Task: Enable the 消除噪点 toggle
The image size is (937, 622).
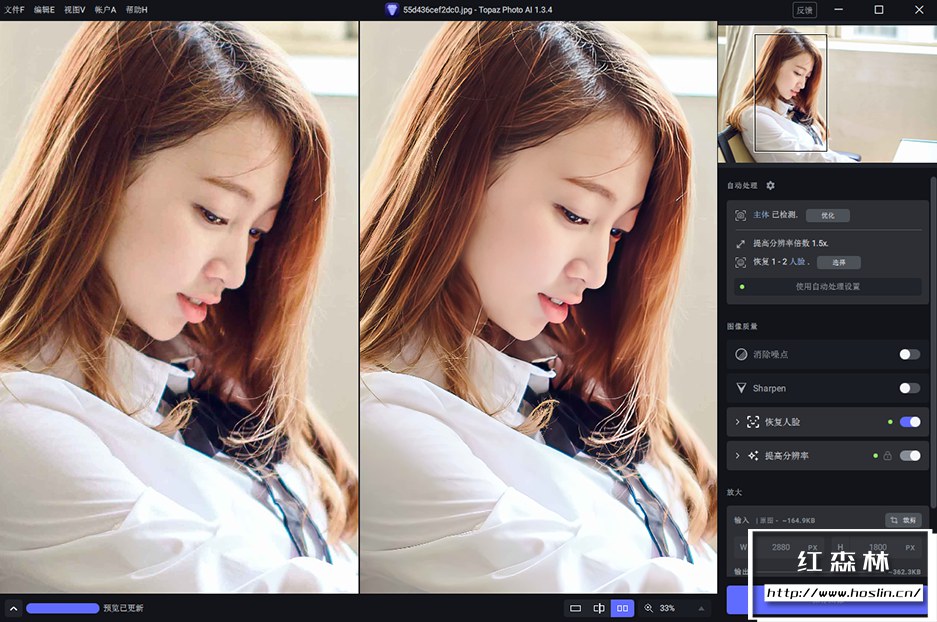Action: coord(910,354)
